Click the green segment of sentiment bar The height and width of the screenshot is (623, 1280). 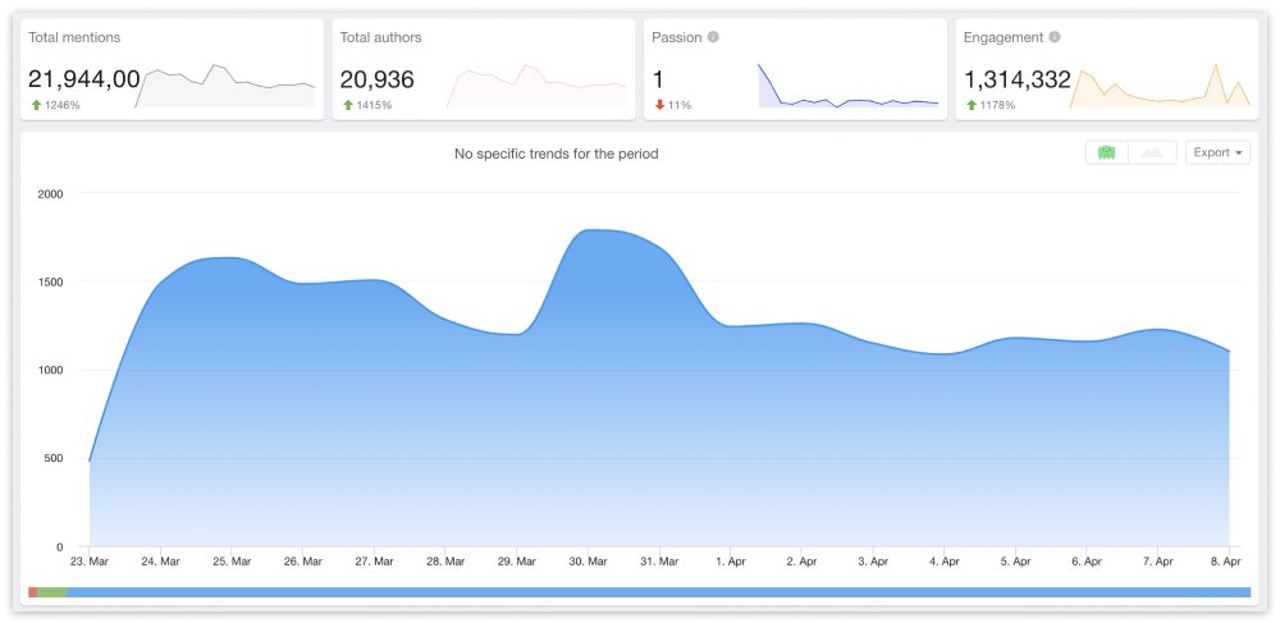(52, 592)
